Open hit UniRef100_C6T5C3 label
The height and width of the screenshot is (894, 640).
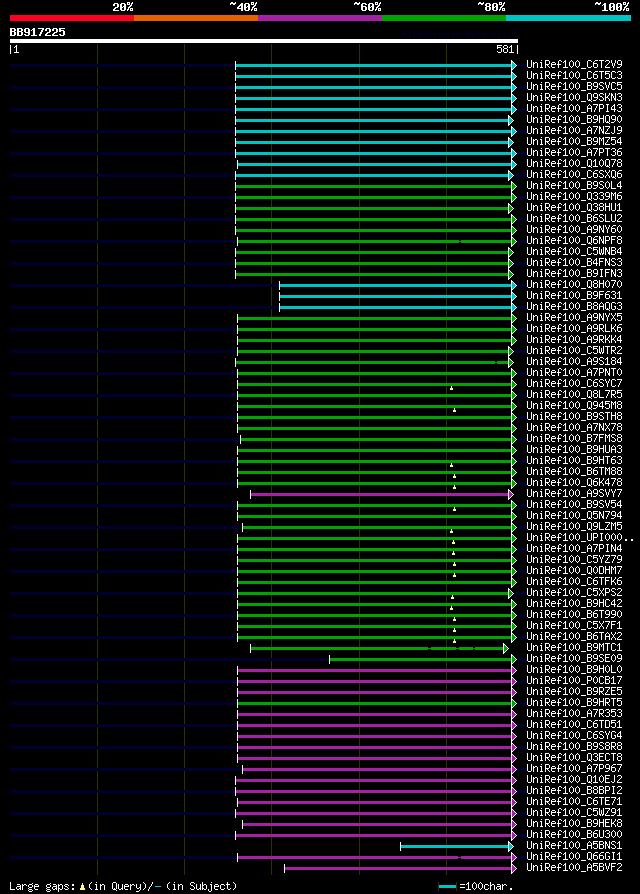click(574, 75)
